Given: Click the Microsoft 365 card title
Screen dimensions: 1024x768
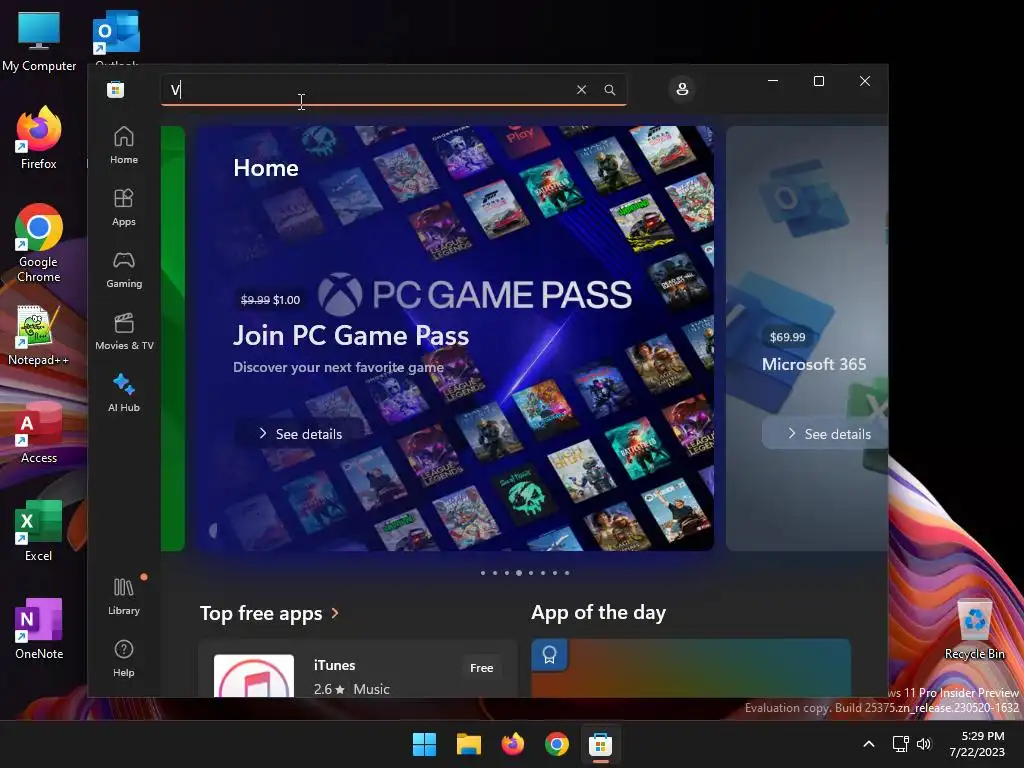Looking at the screenshot, I should coord(814,364).
